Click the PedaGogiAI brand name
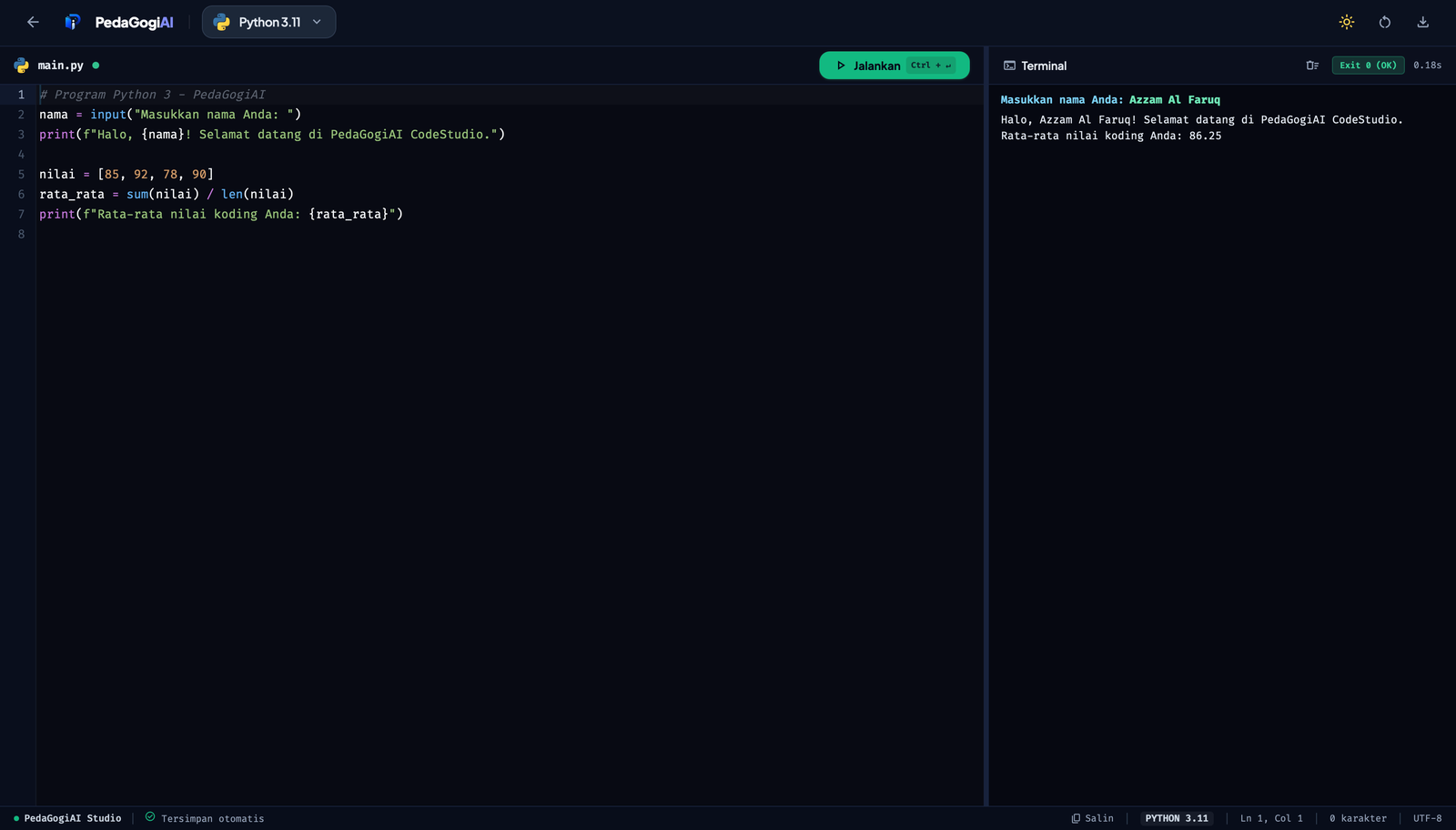This screenshot has height=830, width=1456. pos(134,22)
